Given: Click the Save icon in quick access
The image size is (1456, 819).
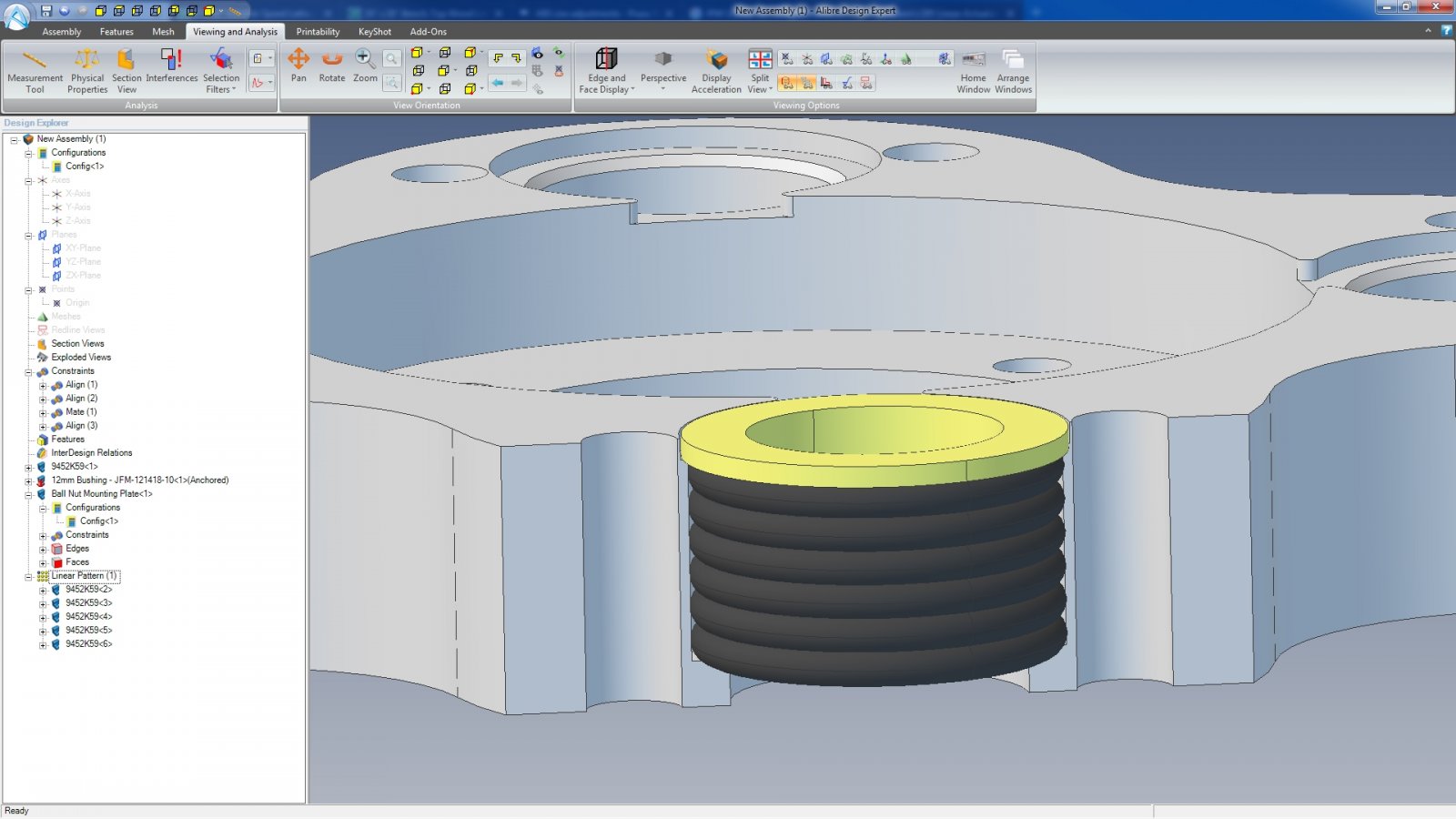Looking at the screenshot, I should [x=46, y=11].
